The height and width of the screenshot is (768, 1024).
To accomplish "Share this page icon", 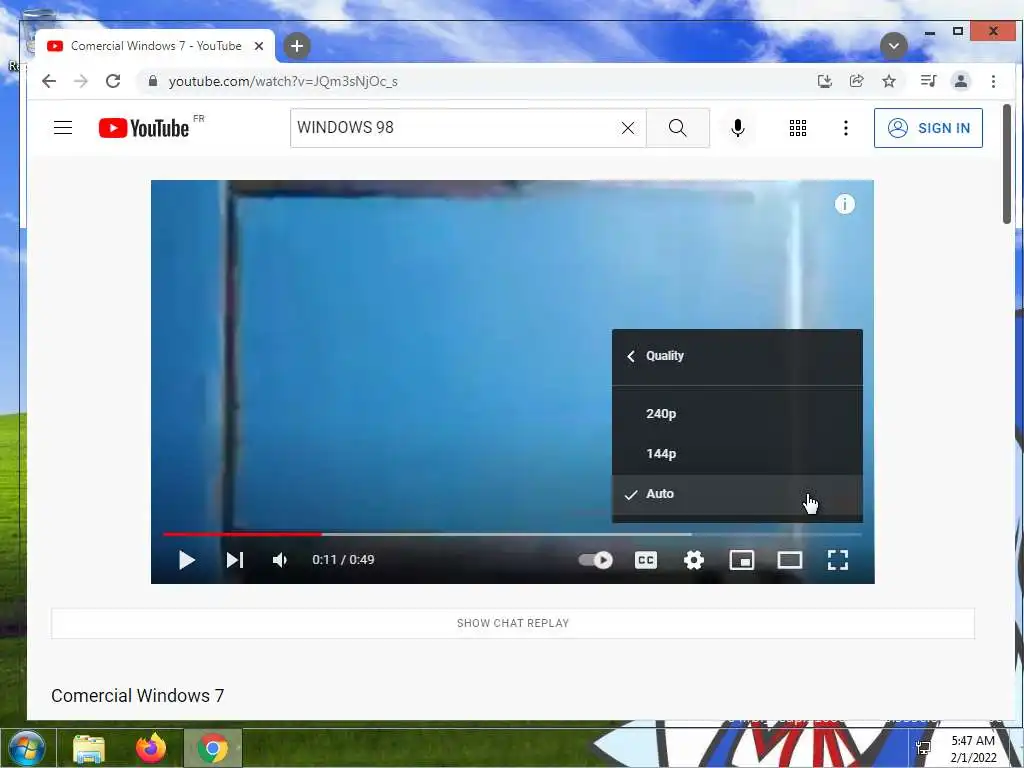I will 856,81.
